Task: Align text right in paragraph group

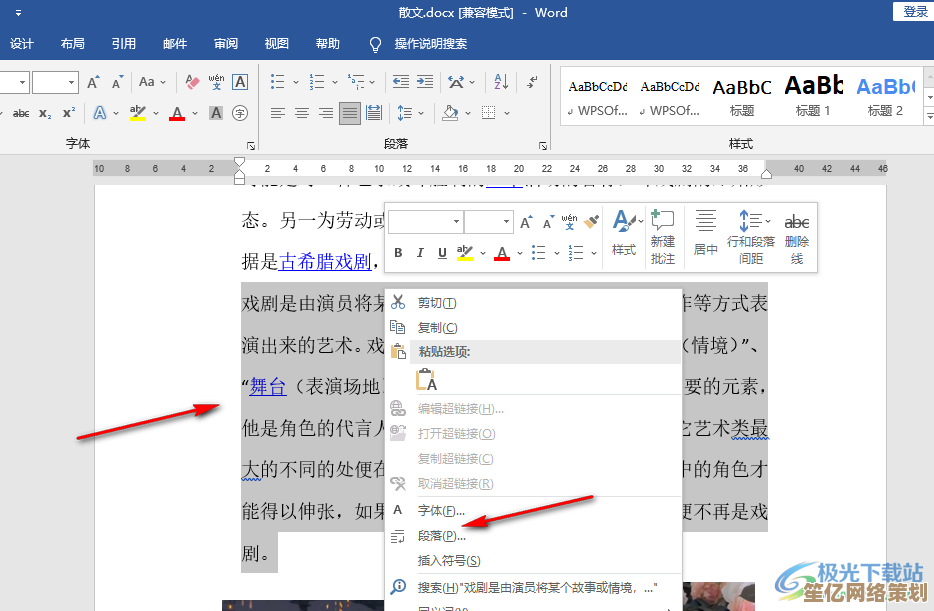Action: pos(326,113)
